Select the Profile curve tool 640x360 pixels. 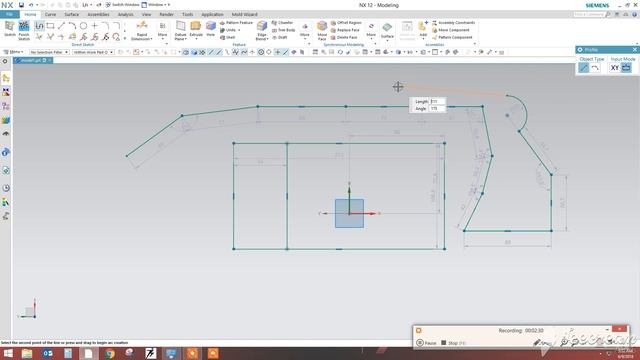pyautogui.click(x=39, y=26)
